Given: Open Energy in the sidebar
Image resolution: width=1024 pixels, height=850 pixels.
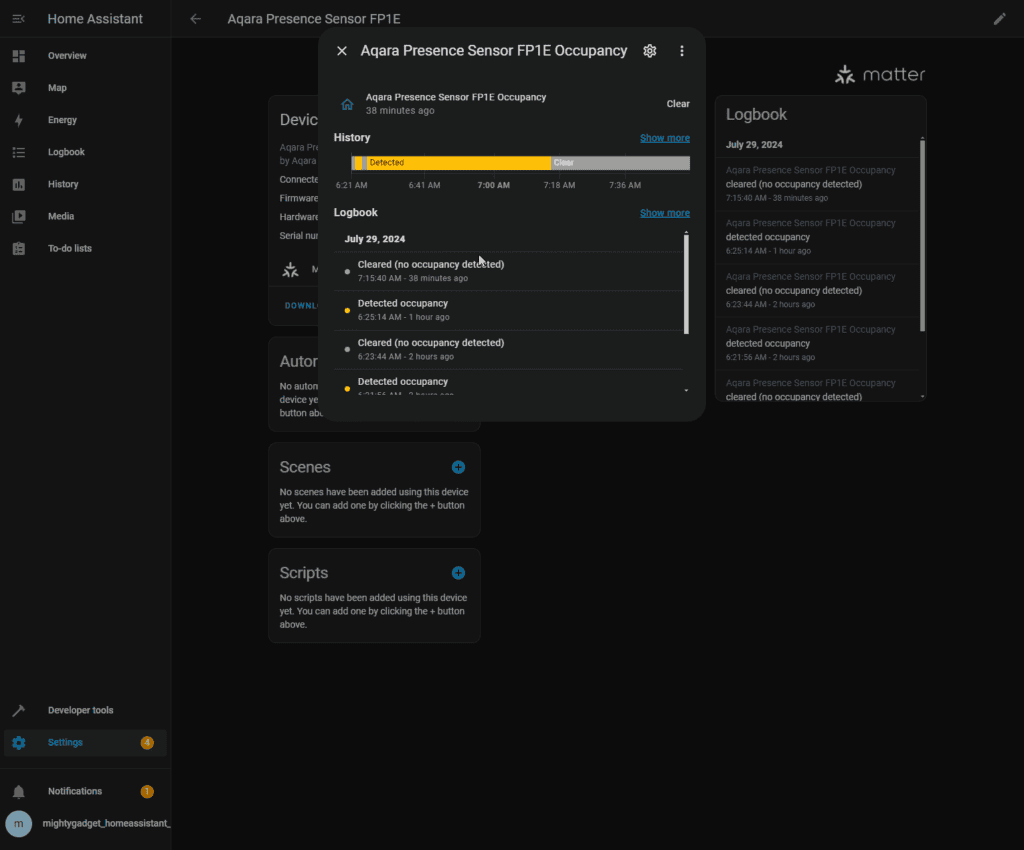Looking at the screenshot, I should pyautogui.click(x=62, y=120).
